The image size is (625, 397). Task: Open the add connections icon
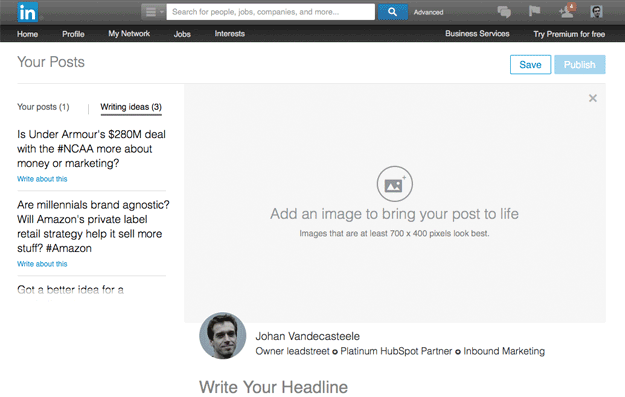pyautogui.click(x=567, y=11)
